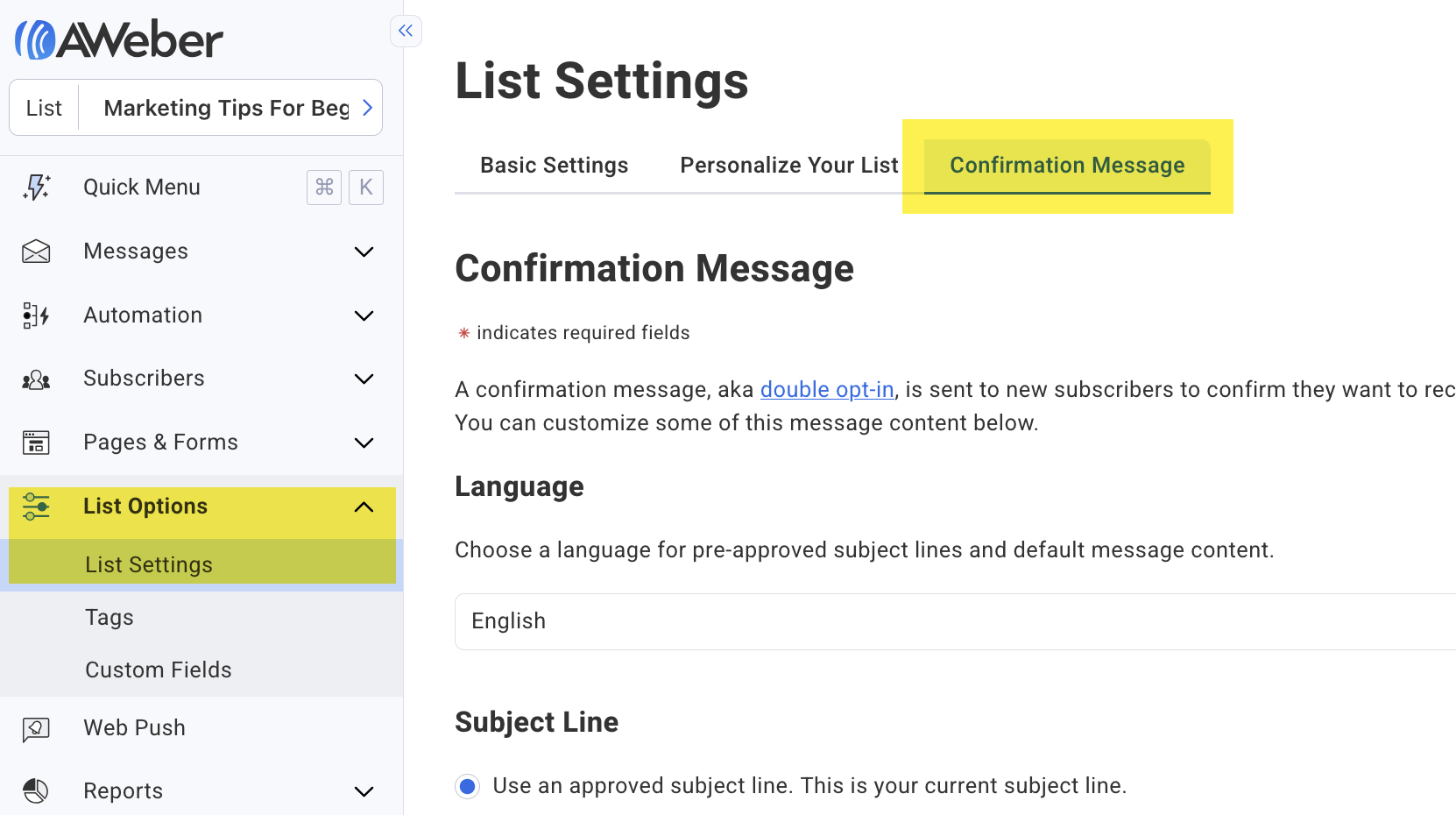1456x815 pixels.
Task: Select the Custom Fields sidebar entry
Action: (158, 670)
